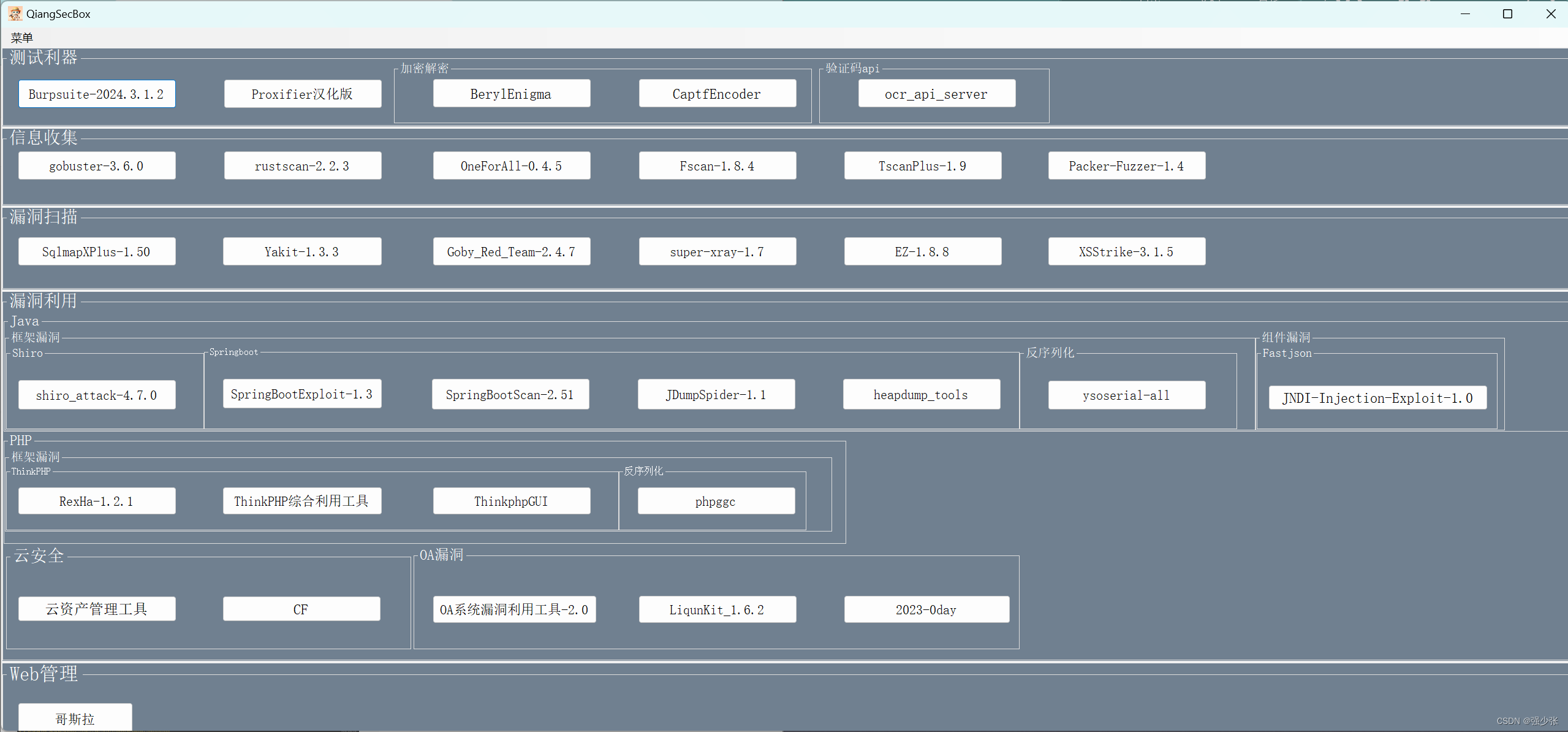
Task: Start Goby_Red_Team-2.4.7
Action: pyautogui.click(x=512, y=251)
